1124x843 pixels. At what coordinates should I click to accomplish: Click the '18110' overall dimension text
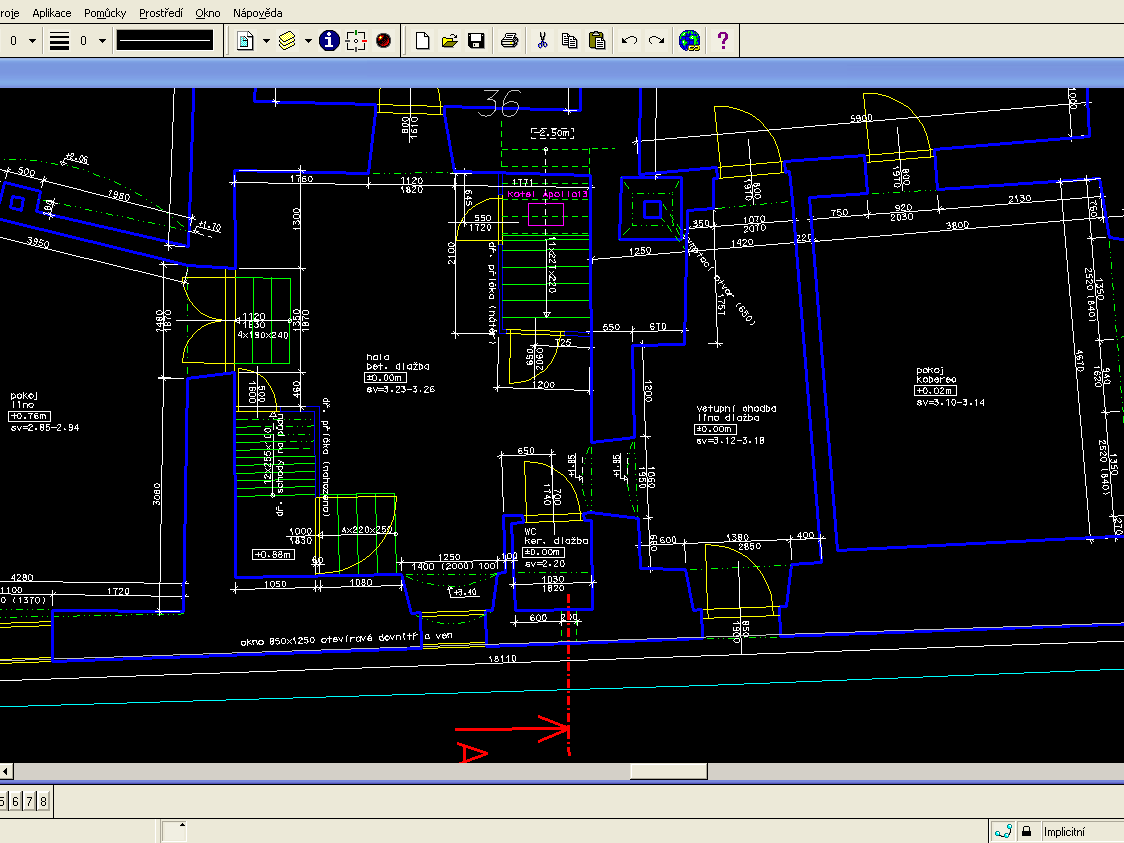click(502, 658)
